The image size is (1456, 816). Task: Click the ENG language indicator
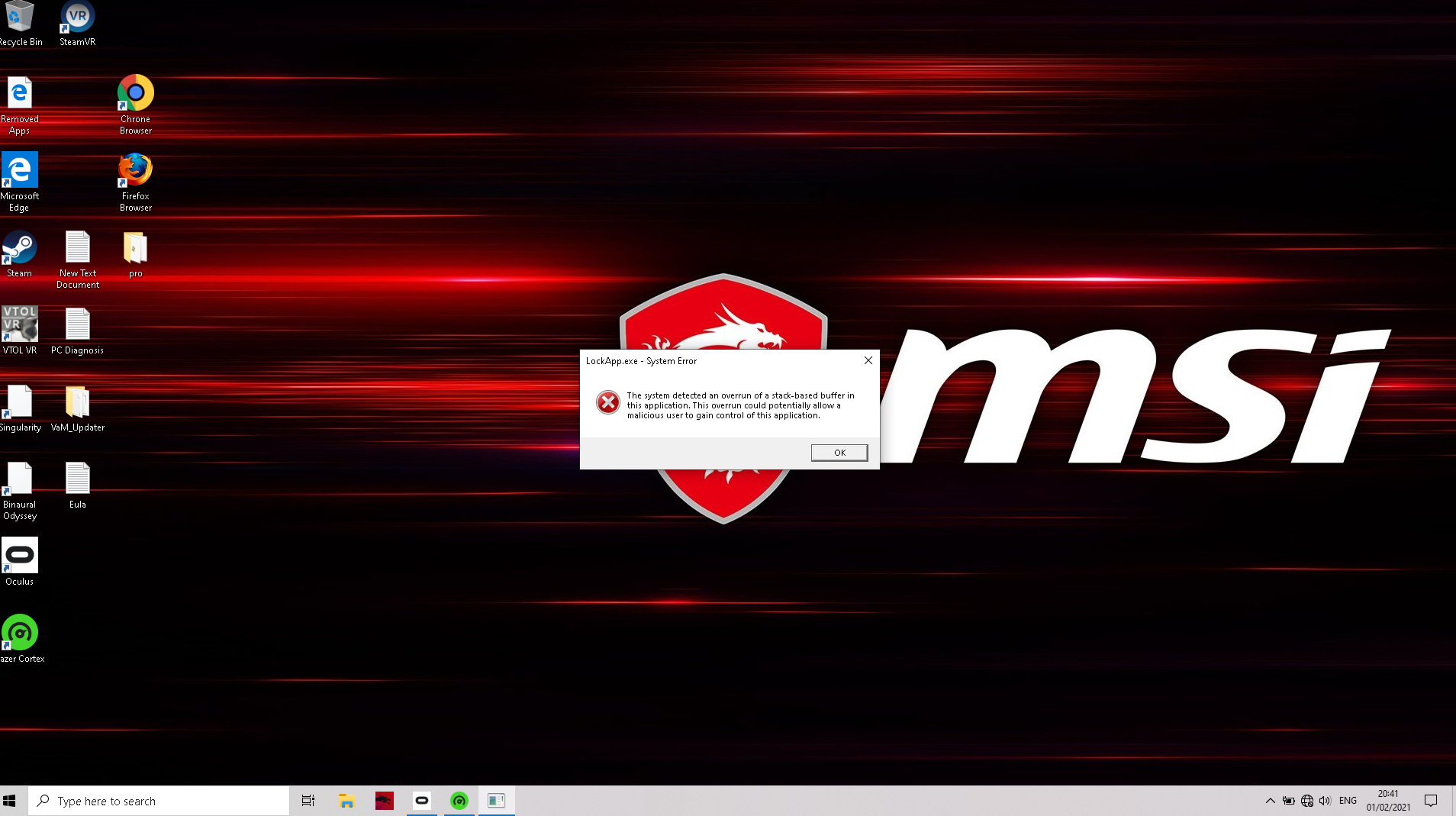pos(1348,801)
